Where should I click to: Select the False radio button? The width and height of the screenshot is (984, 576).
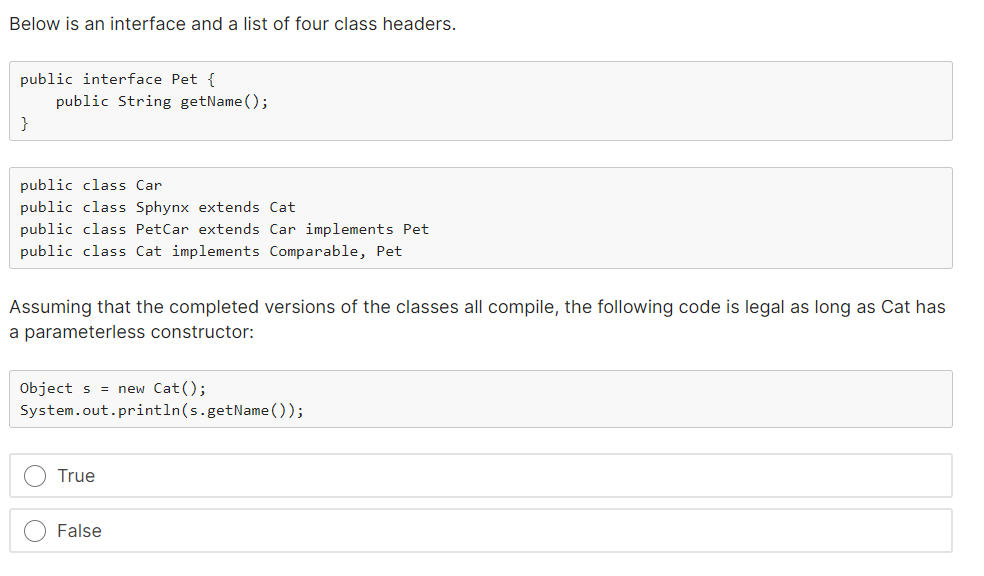35,531
